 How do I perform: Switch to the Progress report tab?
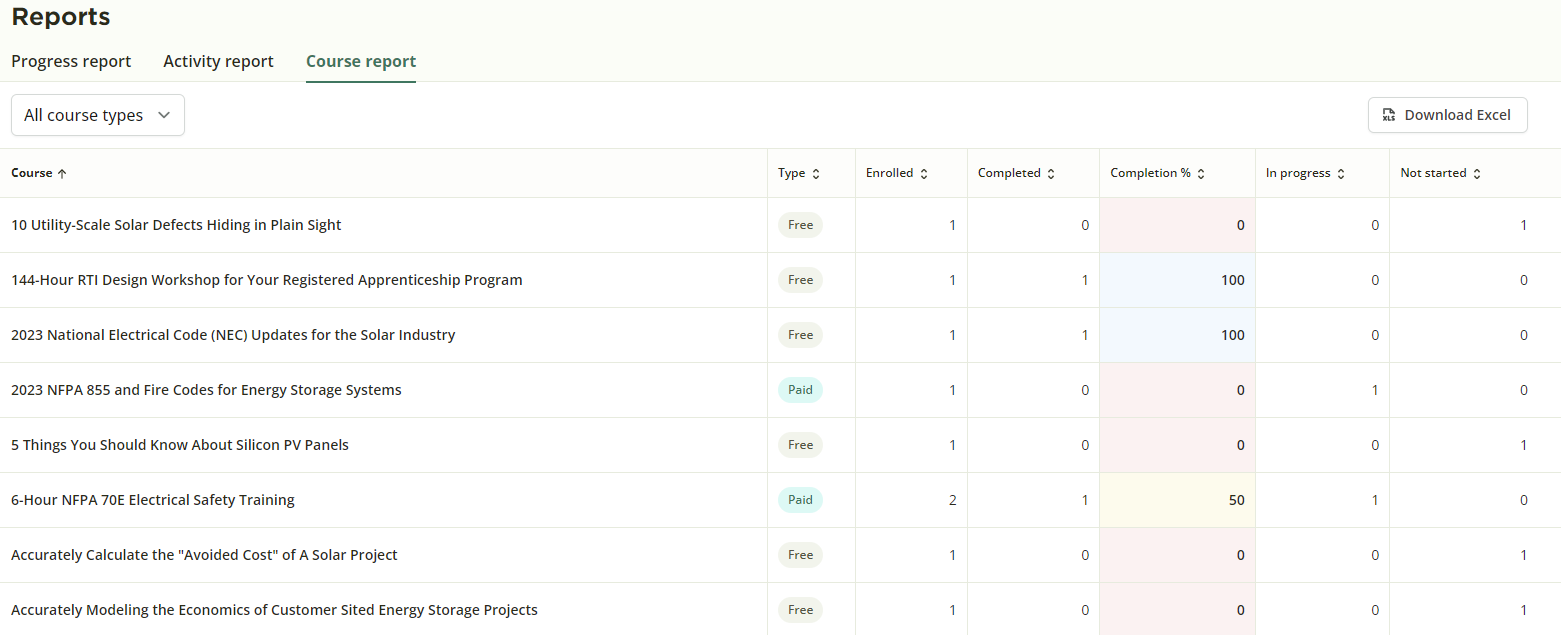click(71, 61)
